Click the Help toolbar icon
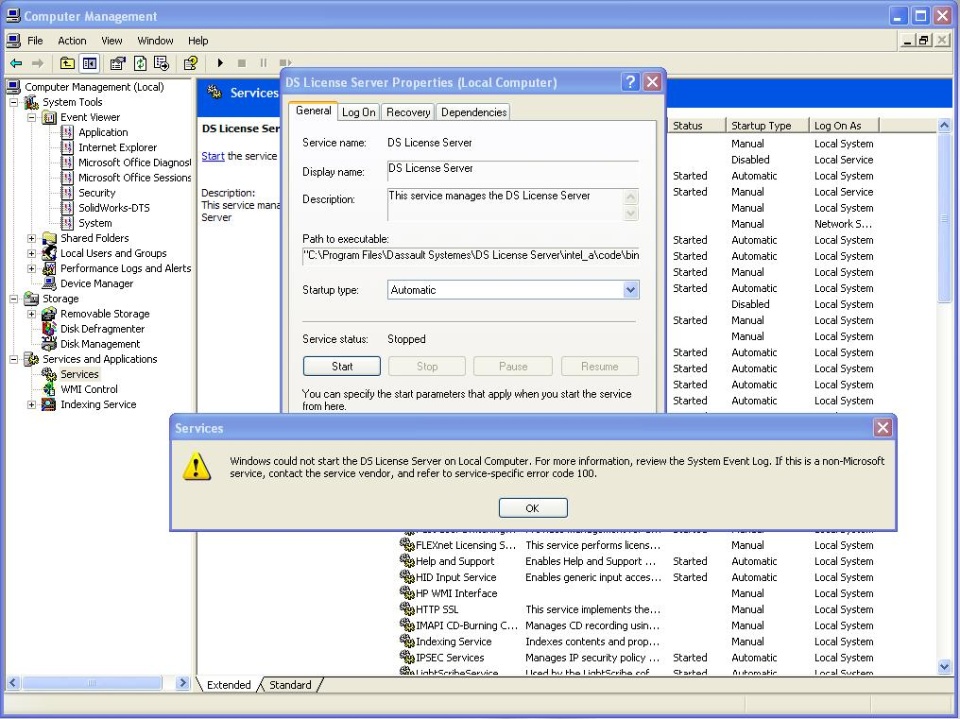The image size is (960, 719). [190, 63]
